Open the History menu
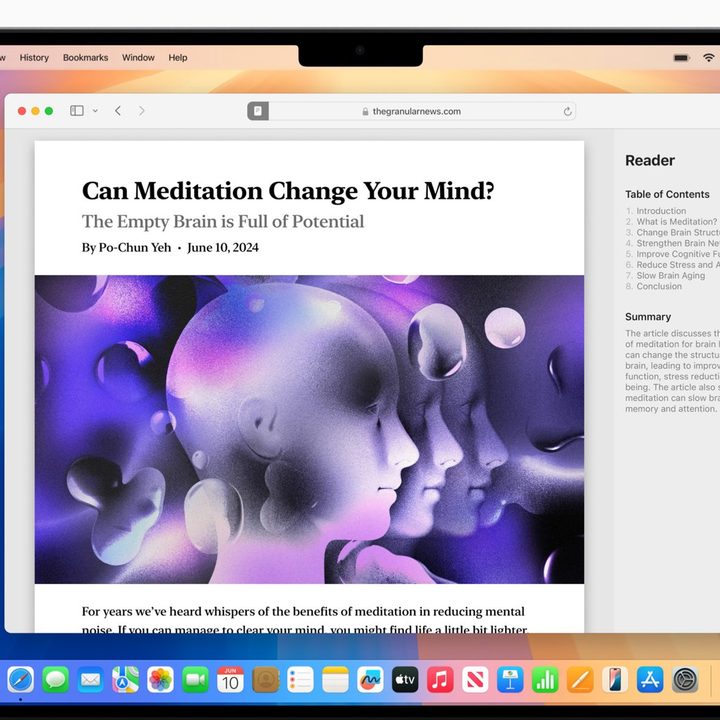Viewport: 720px width, 720px height. [34, 57]
